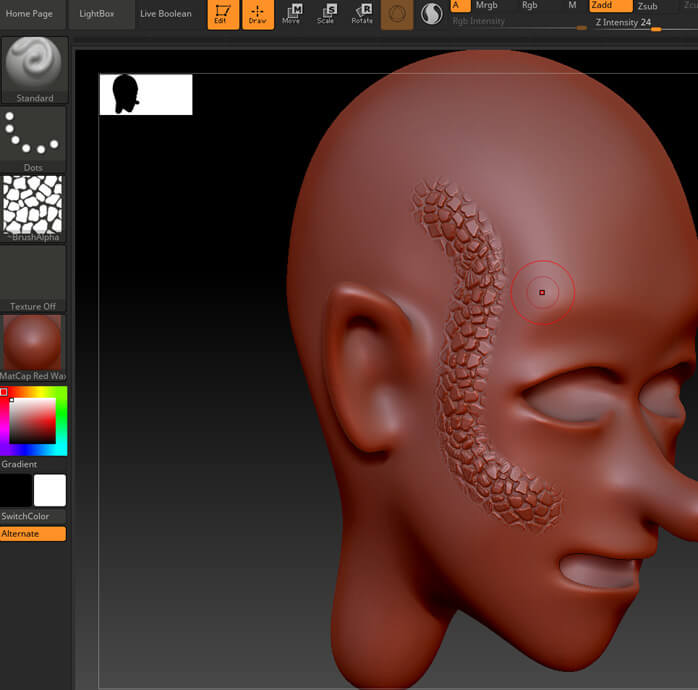Click the orange sphere gizmo icon
Screen dimensions: 698x690
[397, 14]
